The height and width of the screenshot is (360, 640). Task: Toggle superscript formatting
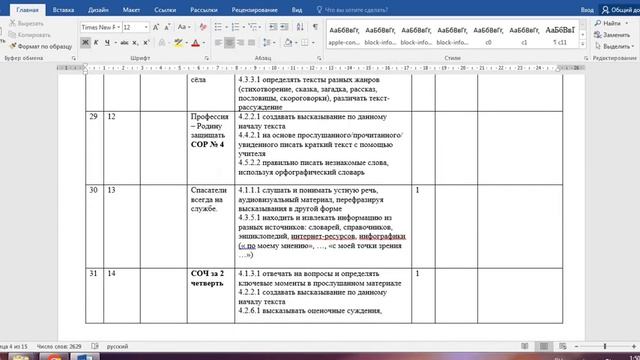click(x=146, y=42)
